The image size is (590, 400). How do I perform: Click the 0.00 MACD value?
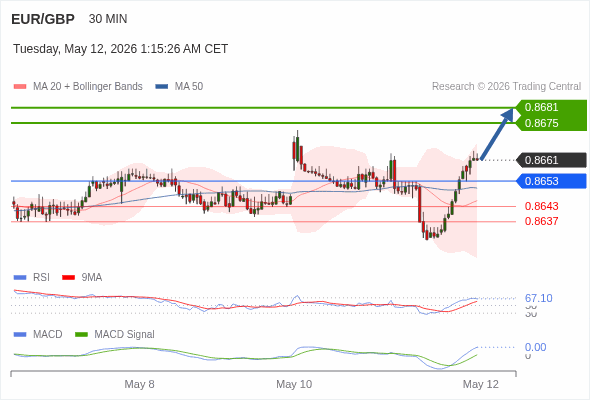535,347
